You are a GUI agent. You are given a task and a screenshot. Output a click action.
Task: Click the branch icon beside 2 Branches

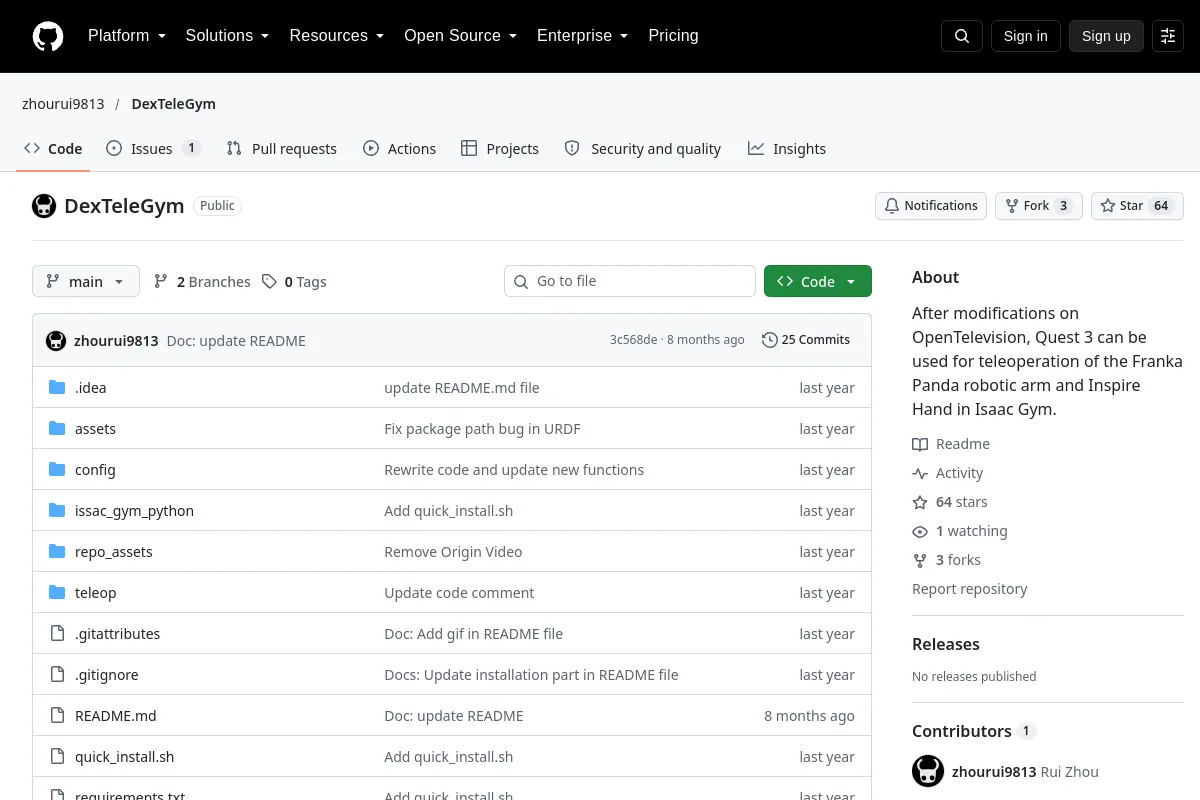pyautogui.click(x=161, y=282)
